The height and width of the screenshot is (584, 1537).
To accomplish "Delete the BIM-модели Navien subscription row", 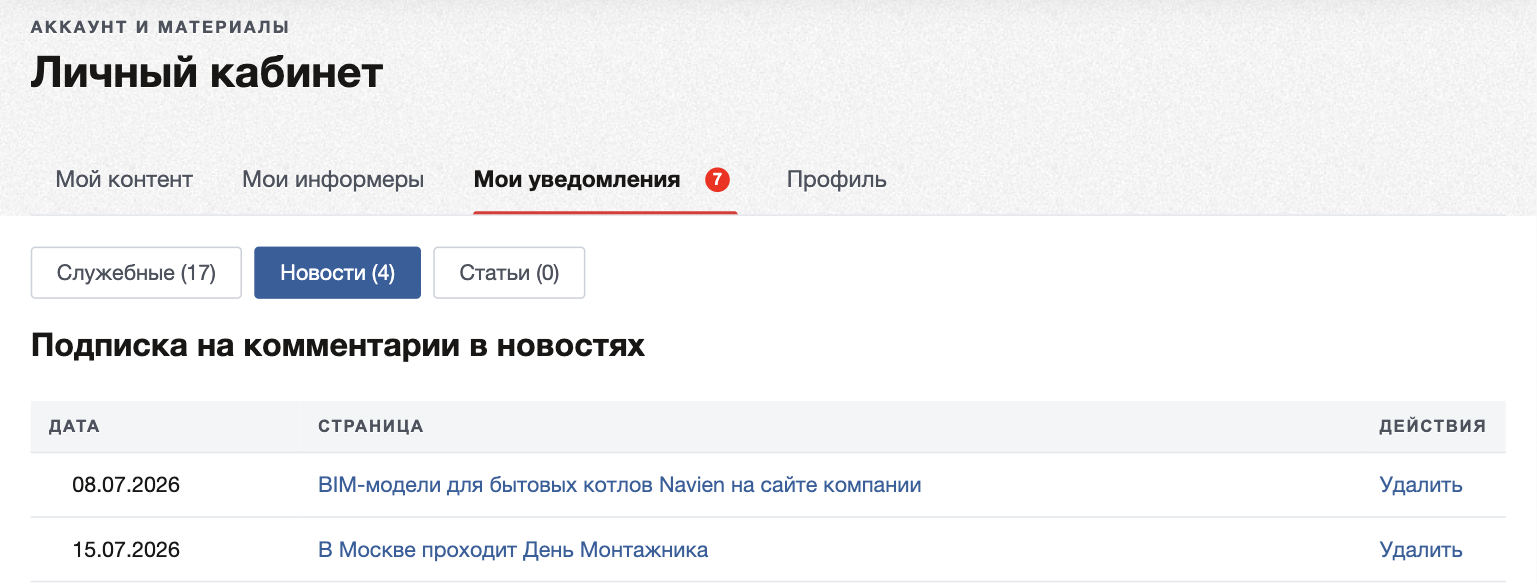I will click(x=1421, y=485).
